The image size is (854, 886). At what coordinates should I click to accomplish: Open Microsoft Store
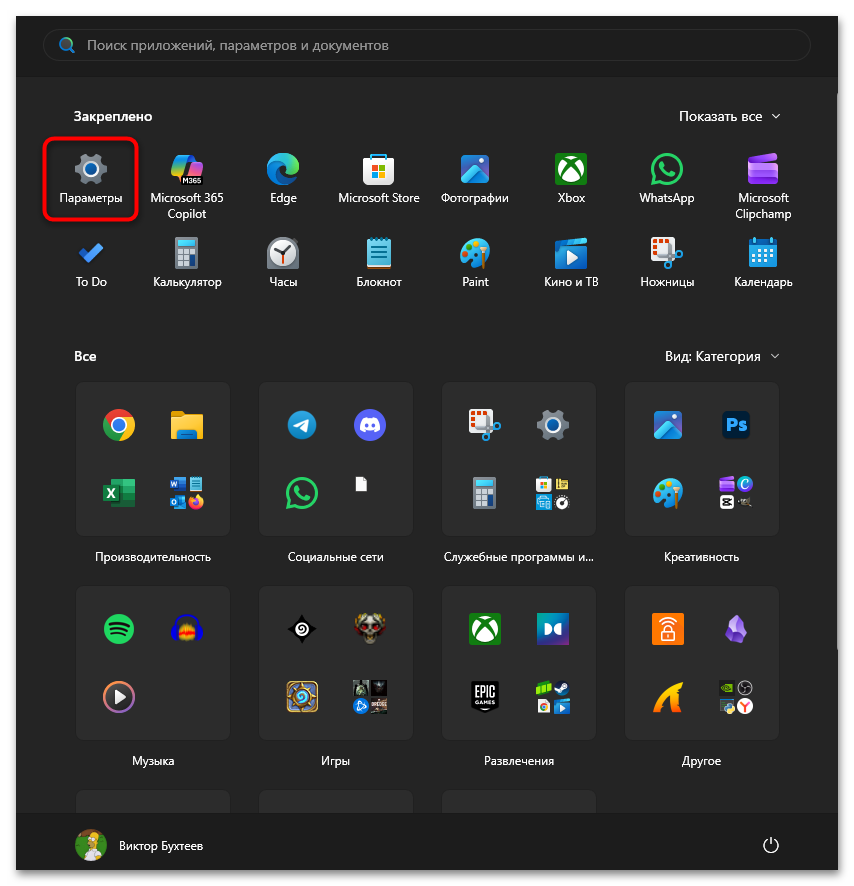pos(379,179)
